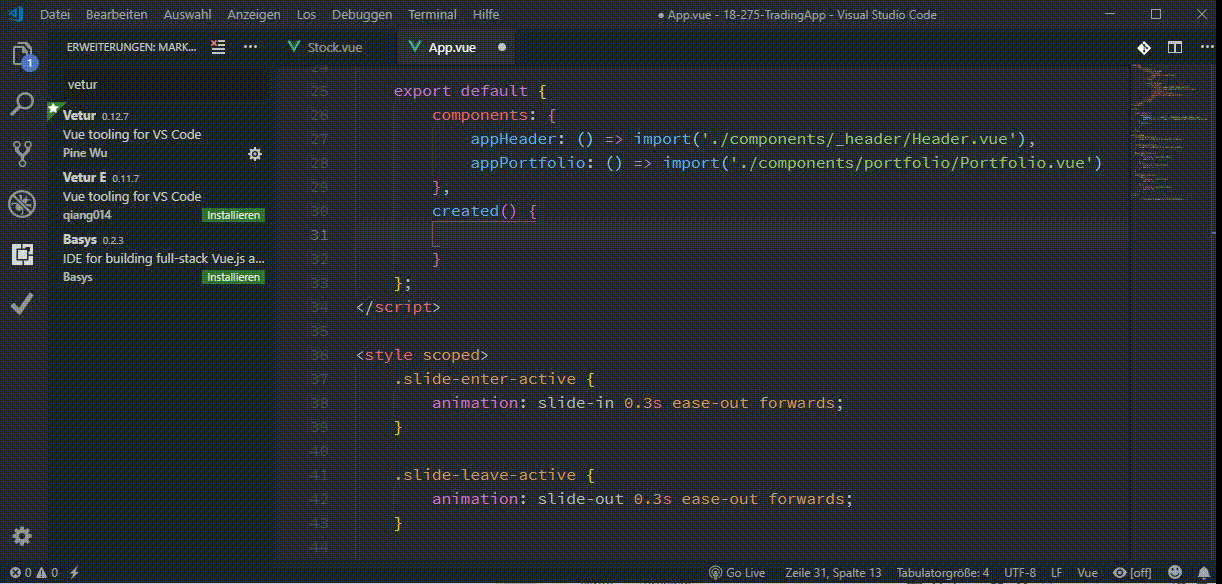The width and height of the screenshot is (1222, 584).
Task: Open the Los menu
Action: 306,15
